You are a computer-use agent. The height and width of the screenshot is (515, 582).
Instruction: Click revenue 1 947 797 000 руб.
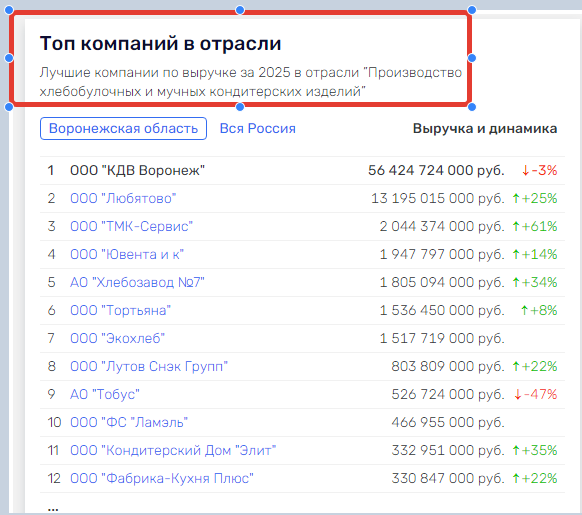(x=442, y=254)
